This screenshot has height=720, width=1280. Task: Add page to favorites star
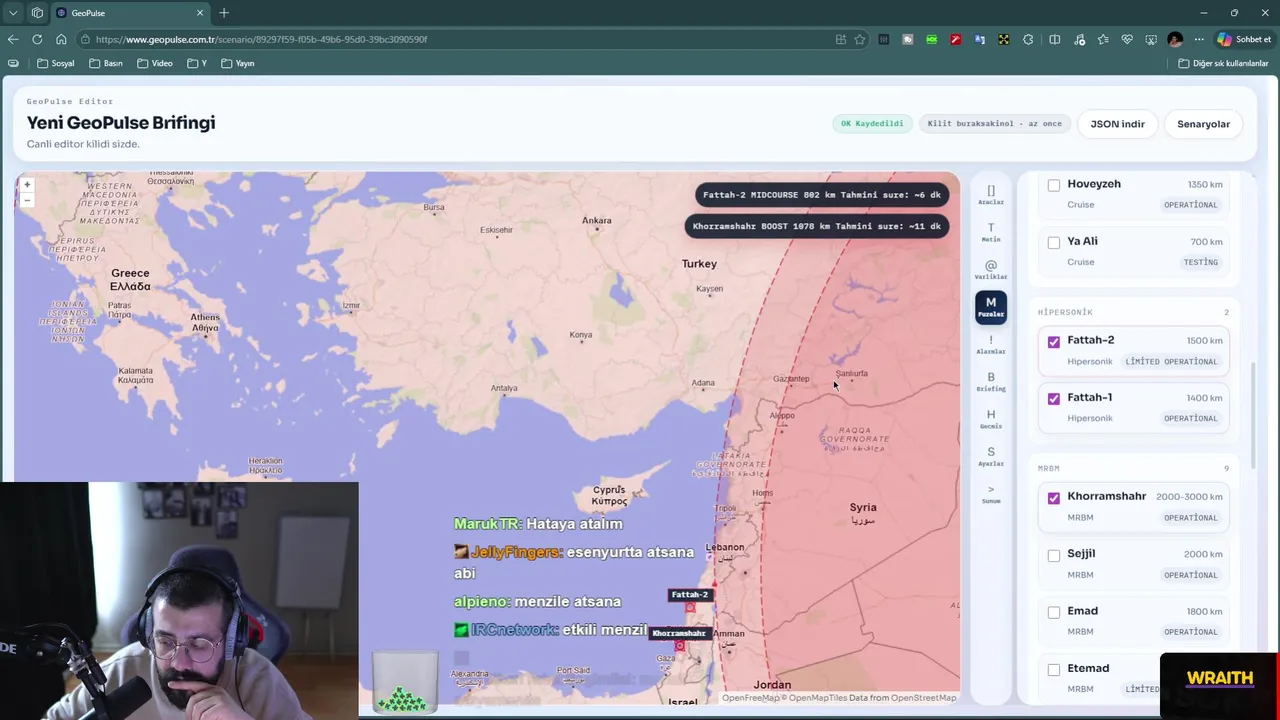[x=860, y=39]
